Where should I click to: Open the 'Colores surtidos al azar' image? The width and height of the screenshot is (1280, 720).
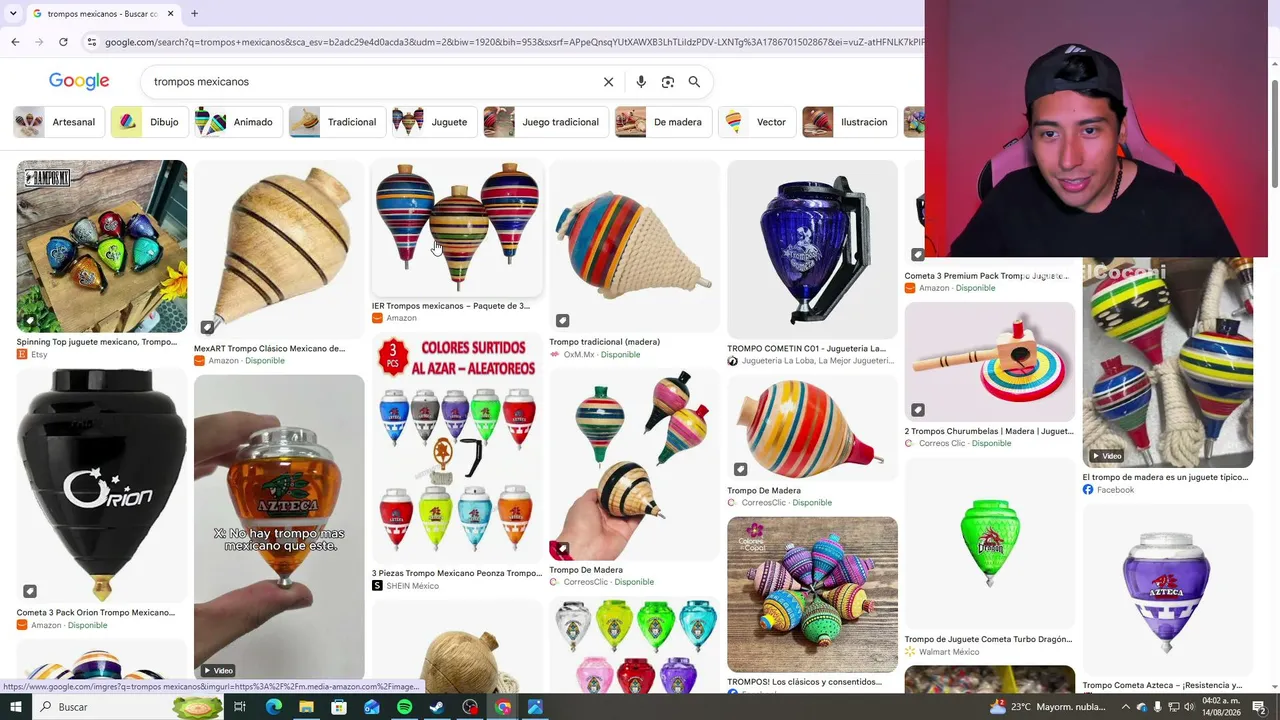[x=457, y=449]
